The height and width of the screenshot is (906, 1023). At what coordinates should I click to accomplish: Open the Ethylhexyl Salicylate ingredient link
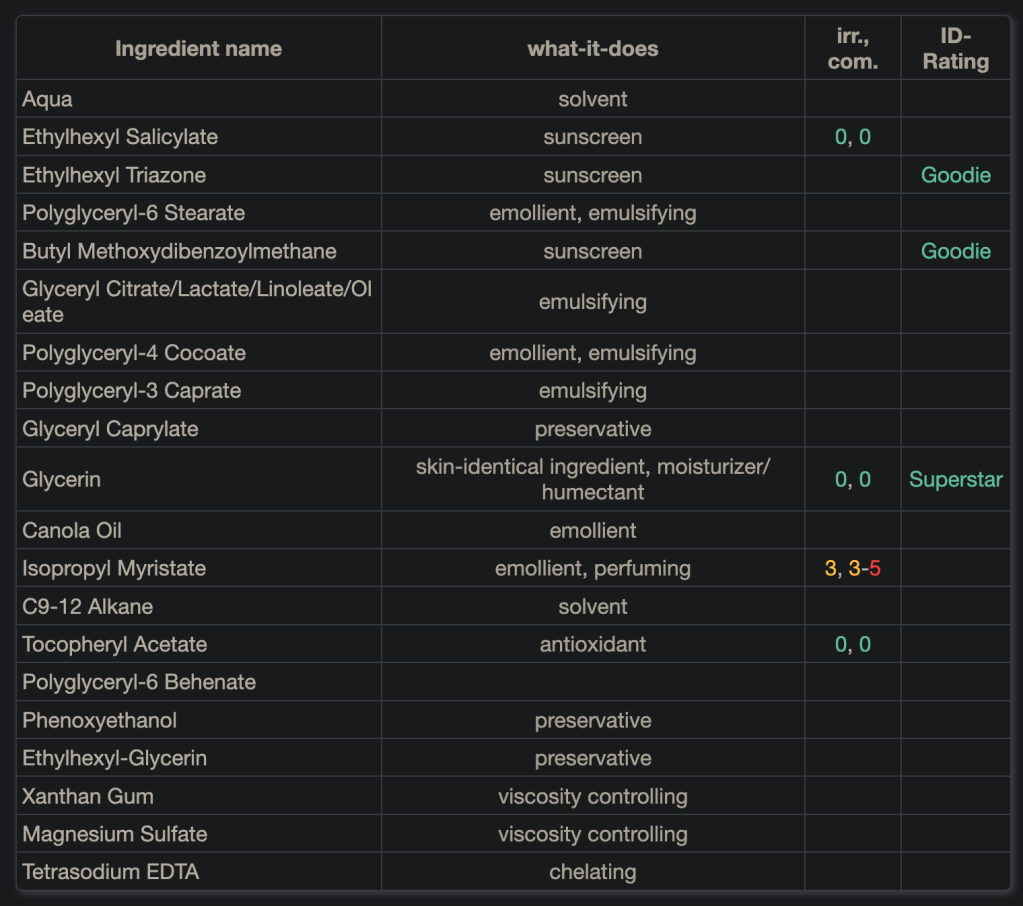pos(120,137)
